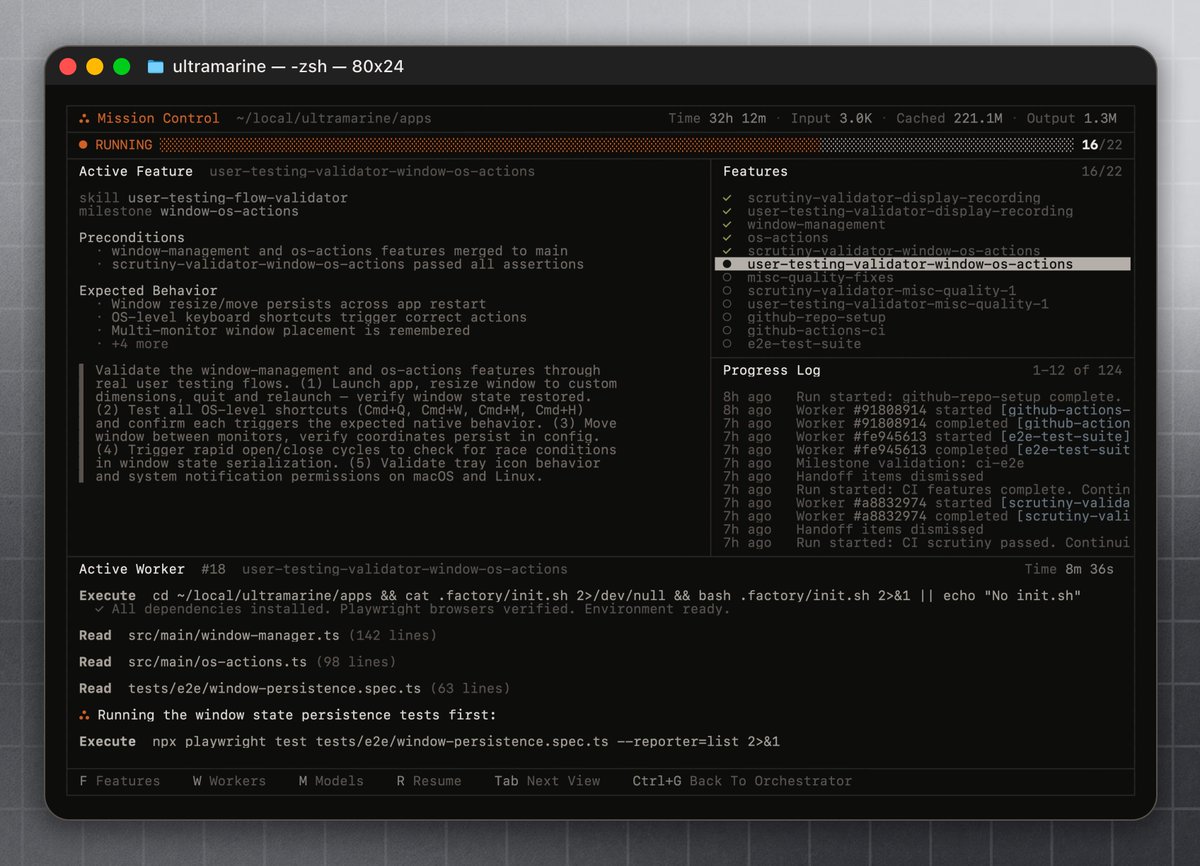Select the empty circle beside github-repo-setup
This screenshot has width=1200, height=866.
click(x=727, y=317)
